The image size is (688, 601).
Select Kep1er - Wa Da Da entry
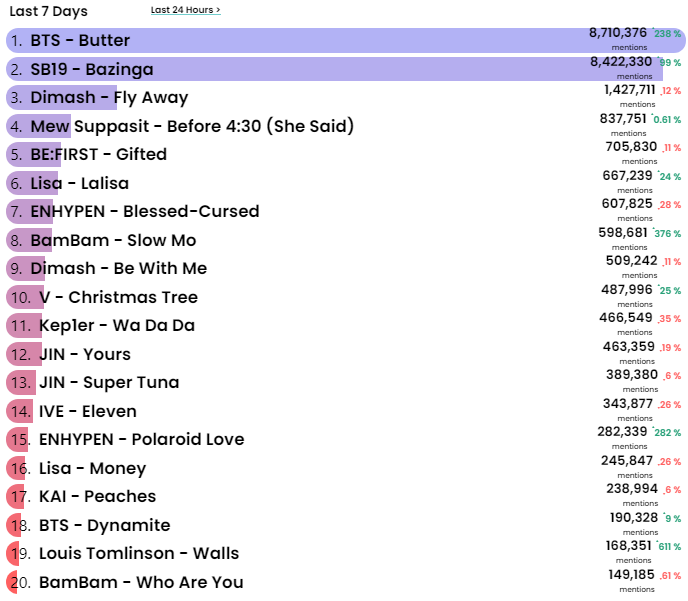[x=345, y=326]
